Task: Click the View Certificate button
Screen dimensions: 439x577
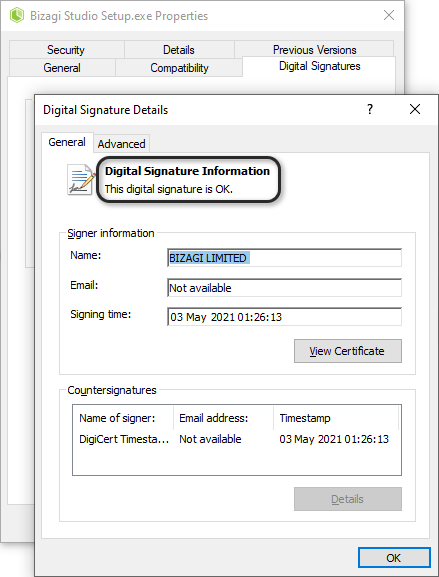Action: [347, 351]
